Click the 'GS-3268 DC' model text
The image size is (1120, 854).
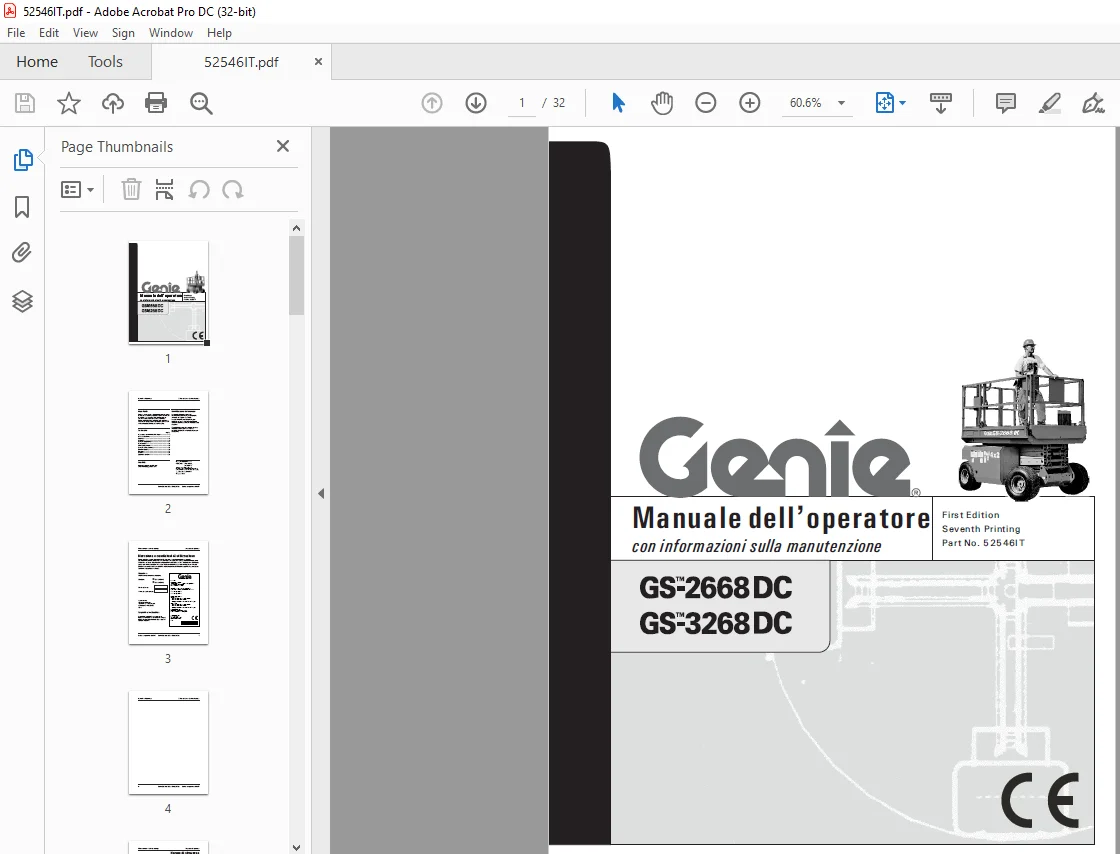(716, 623)
